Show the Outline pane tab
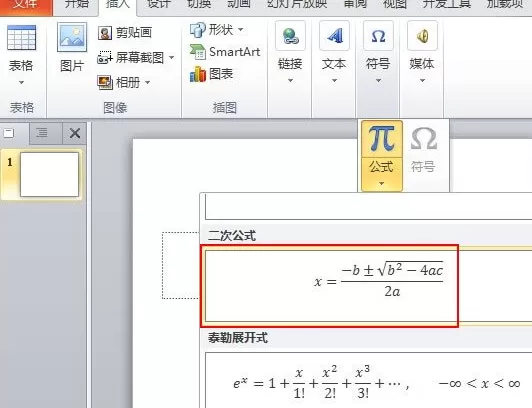The width and height of the screenshot is (532, 408). click(42, 133)
